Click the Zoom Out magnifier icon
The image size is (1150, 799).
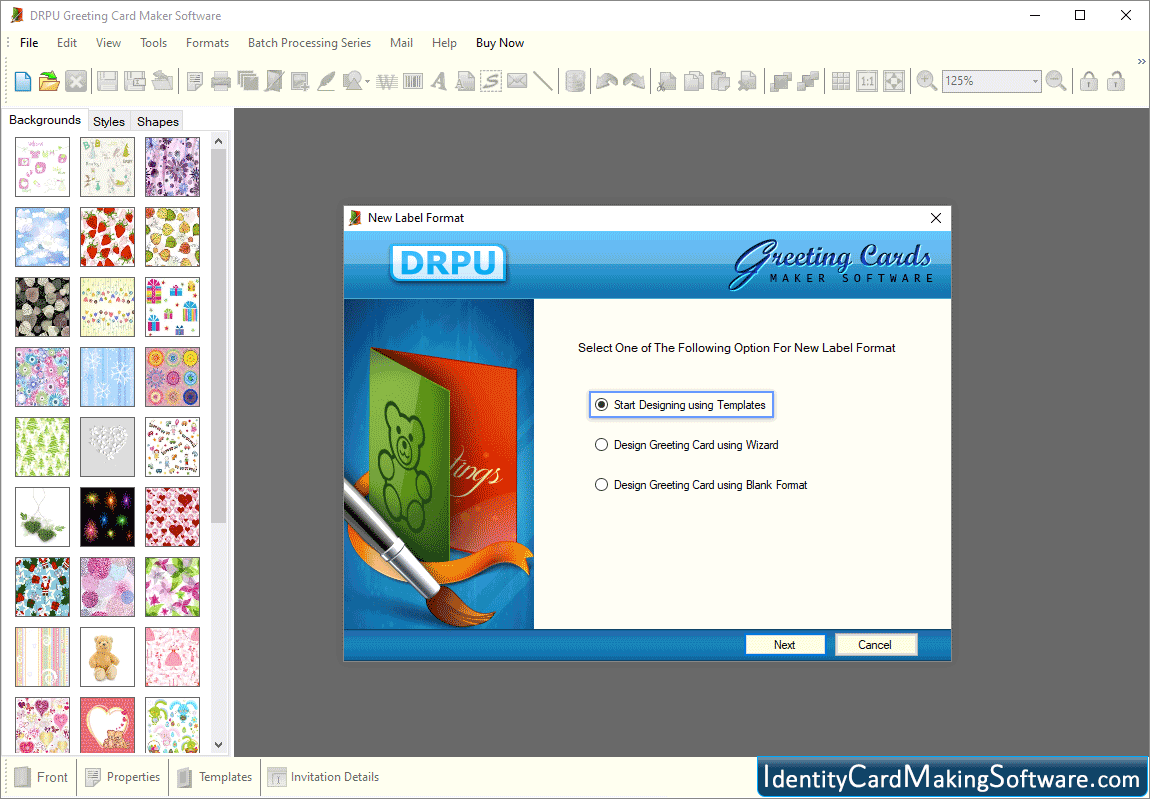pyautogui.click(x=1056, y=81)
